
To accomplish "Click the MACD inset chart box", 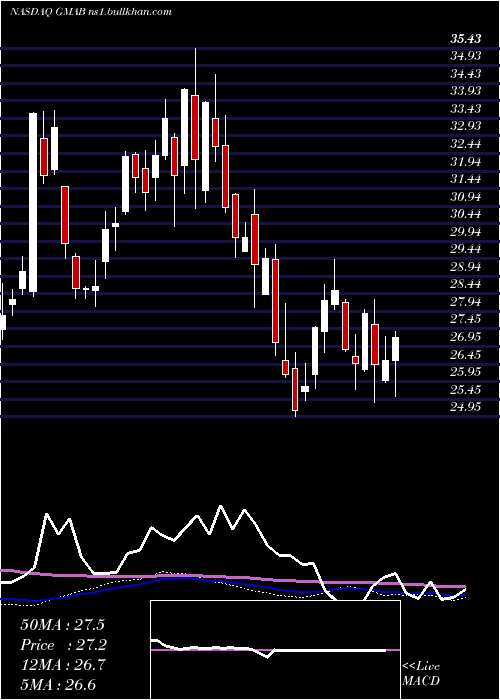I will (275, 650).
